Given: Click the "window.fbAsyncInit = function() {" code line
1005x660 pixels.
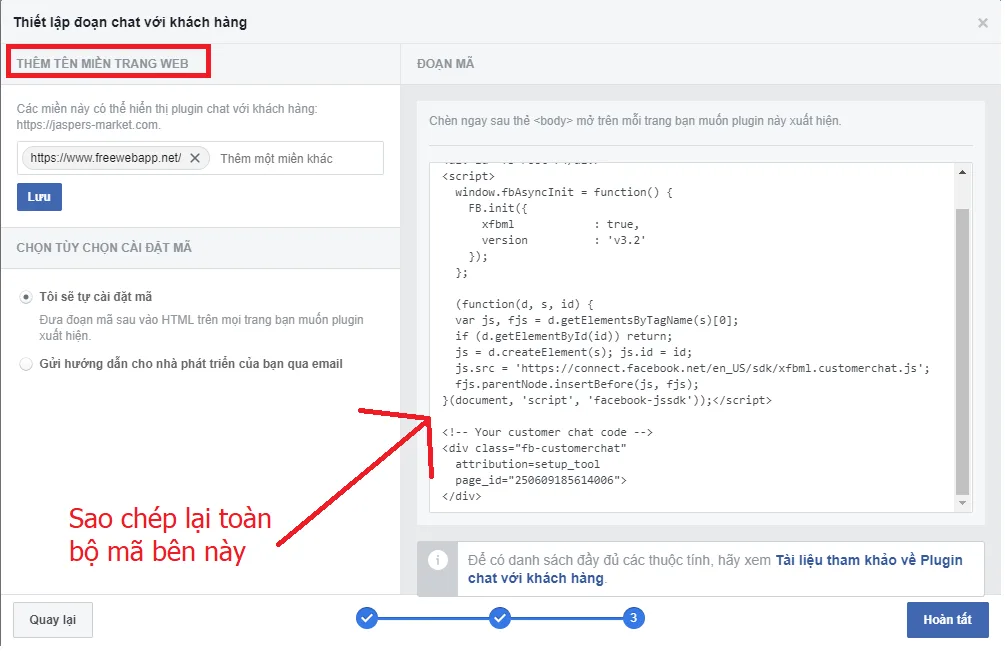Looking at the screenshot, I should (563, 192).
